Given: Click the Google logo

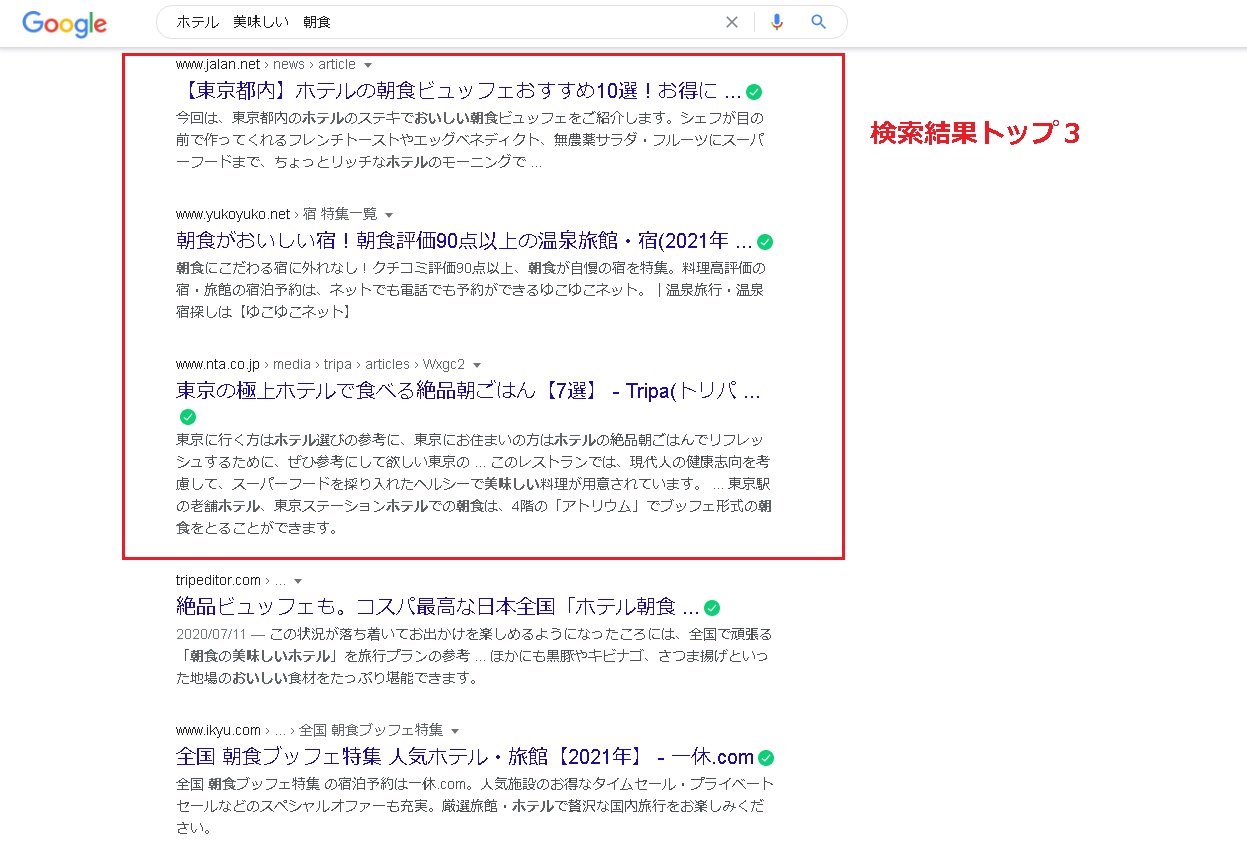Looking at the screenshot, I should click(x=64, y=23).
